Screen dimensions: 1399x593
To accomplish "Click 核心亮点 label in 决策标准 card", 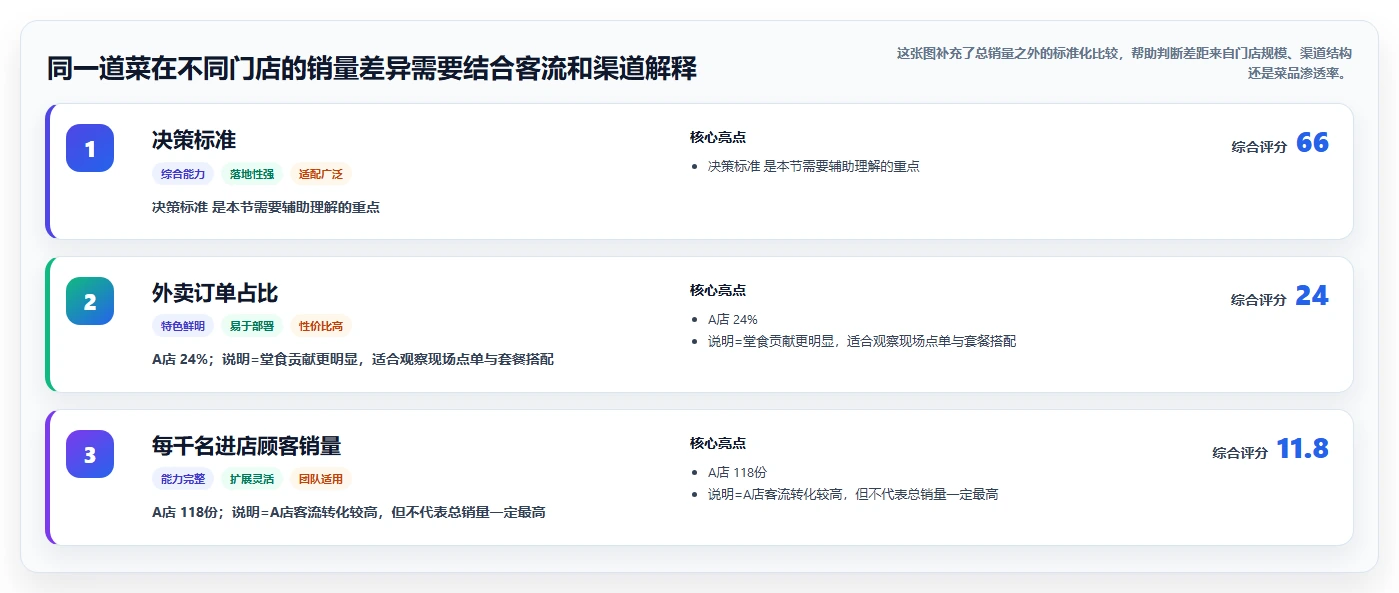I will click(x=718, y=138).
